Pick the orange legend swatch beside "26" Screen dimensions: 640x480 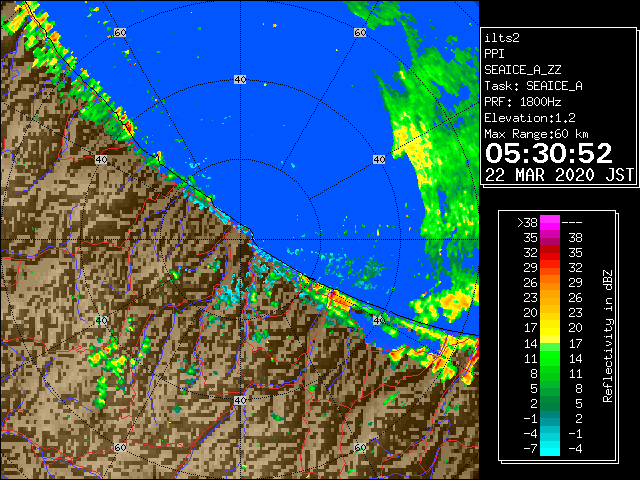550,283
